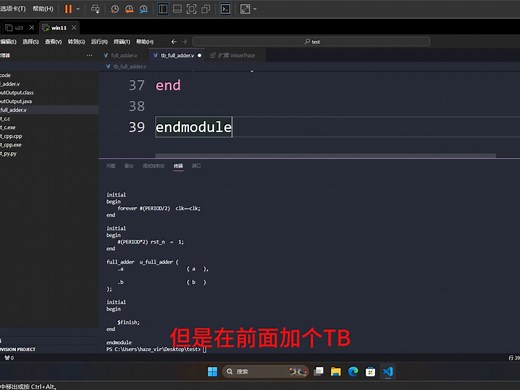This screenshot has width=520, height=390.
Task: Open the snapshot manager
Action: click(x=144, y=9)
